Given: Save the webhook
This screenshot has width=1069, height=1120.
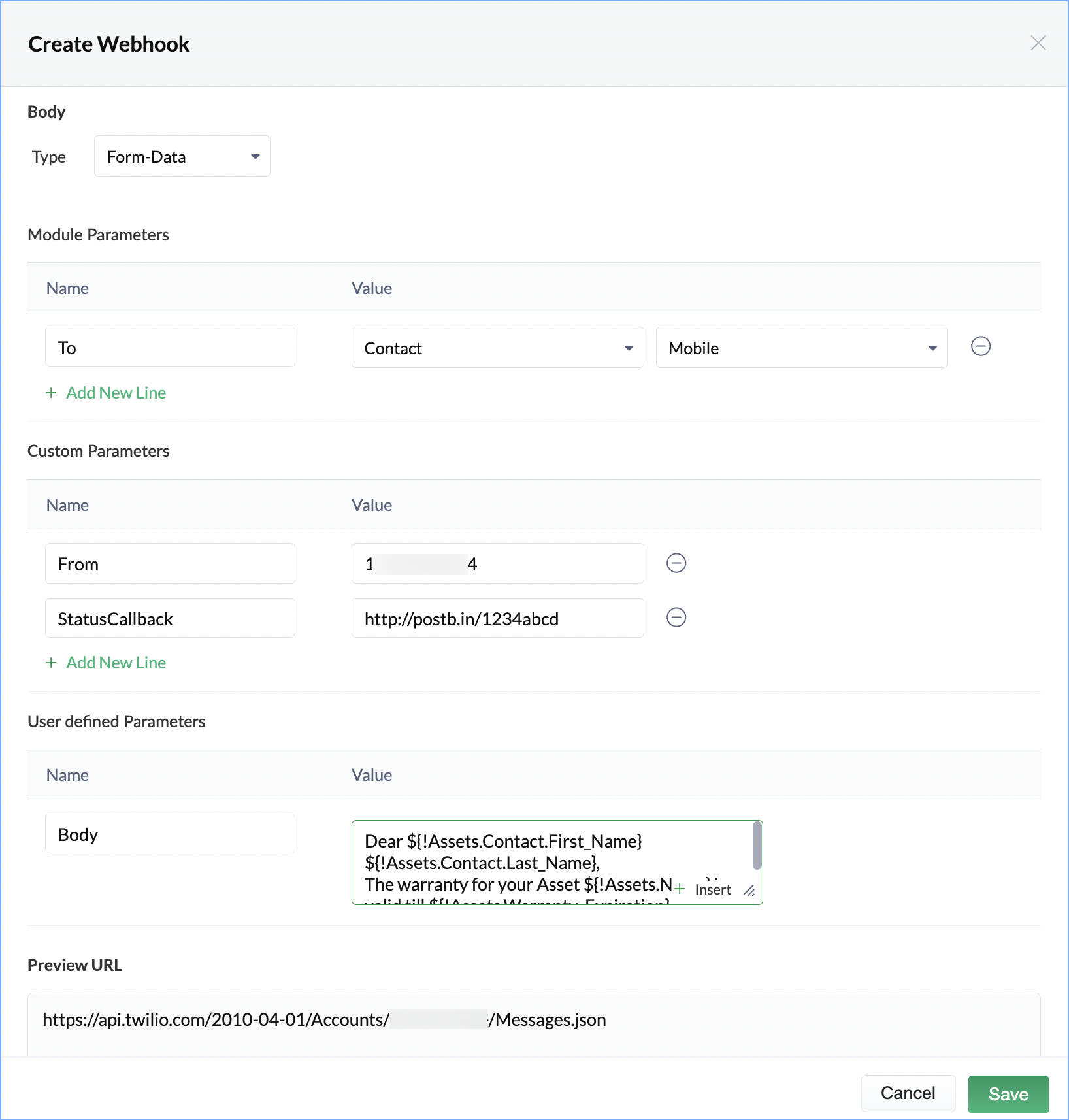Looking at the screenshot, I should 1008,1094.
